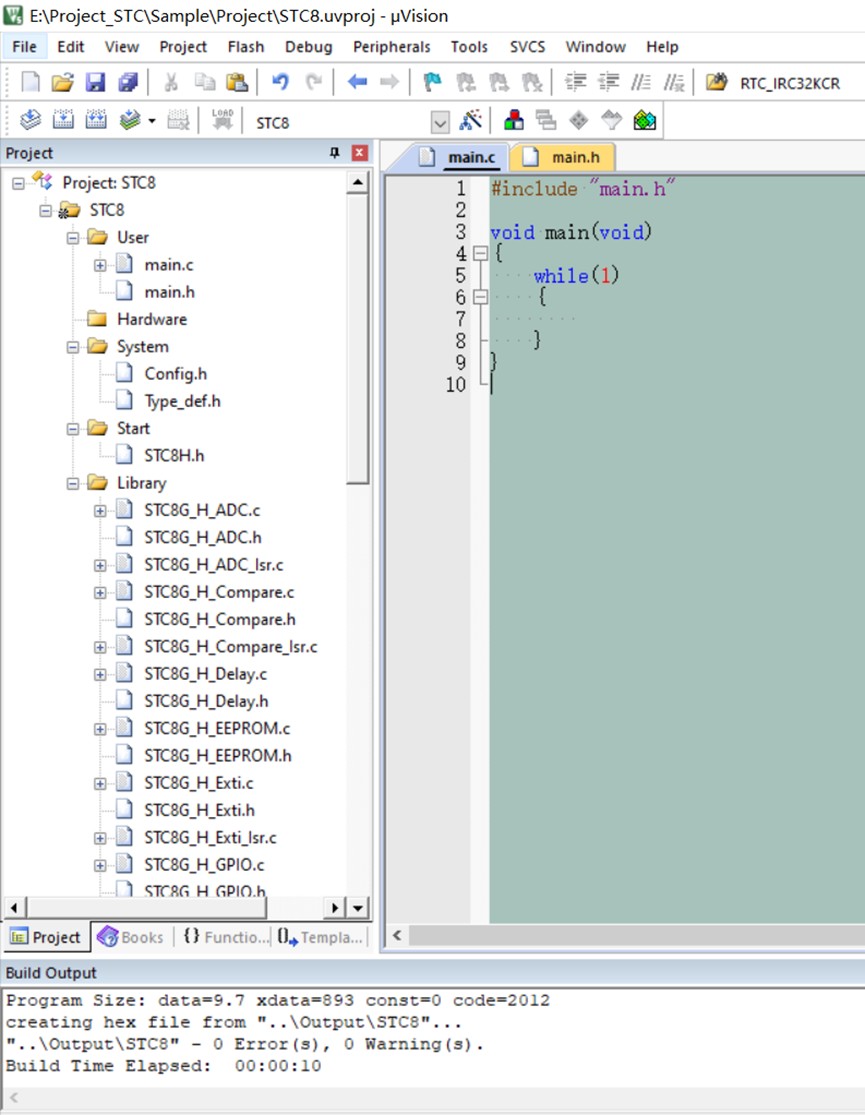865x1115 pixels.
Task: Rebuild all target files
Action: click(96, 120)
